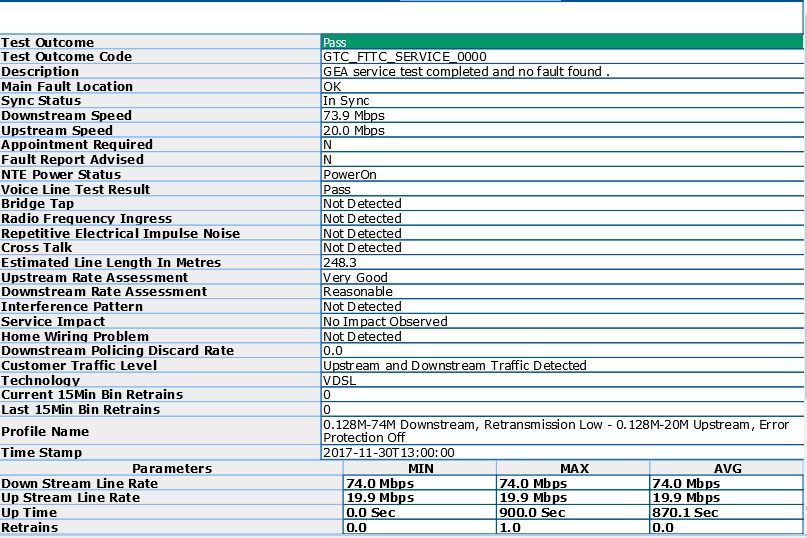Click the Bridge Tap row label
Viewport: 807px width, 538px height.
[x=39, y=204]
